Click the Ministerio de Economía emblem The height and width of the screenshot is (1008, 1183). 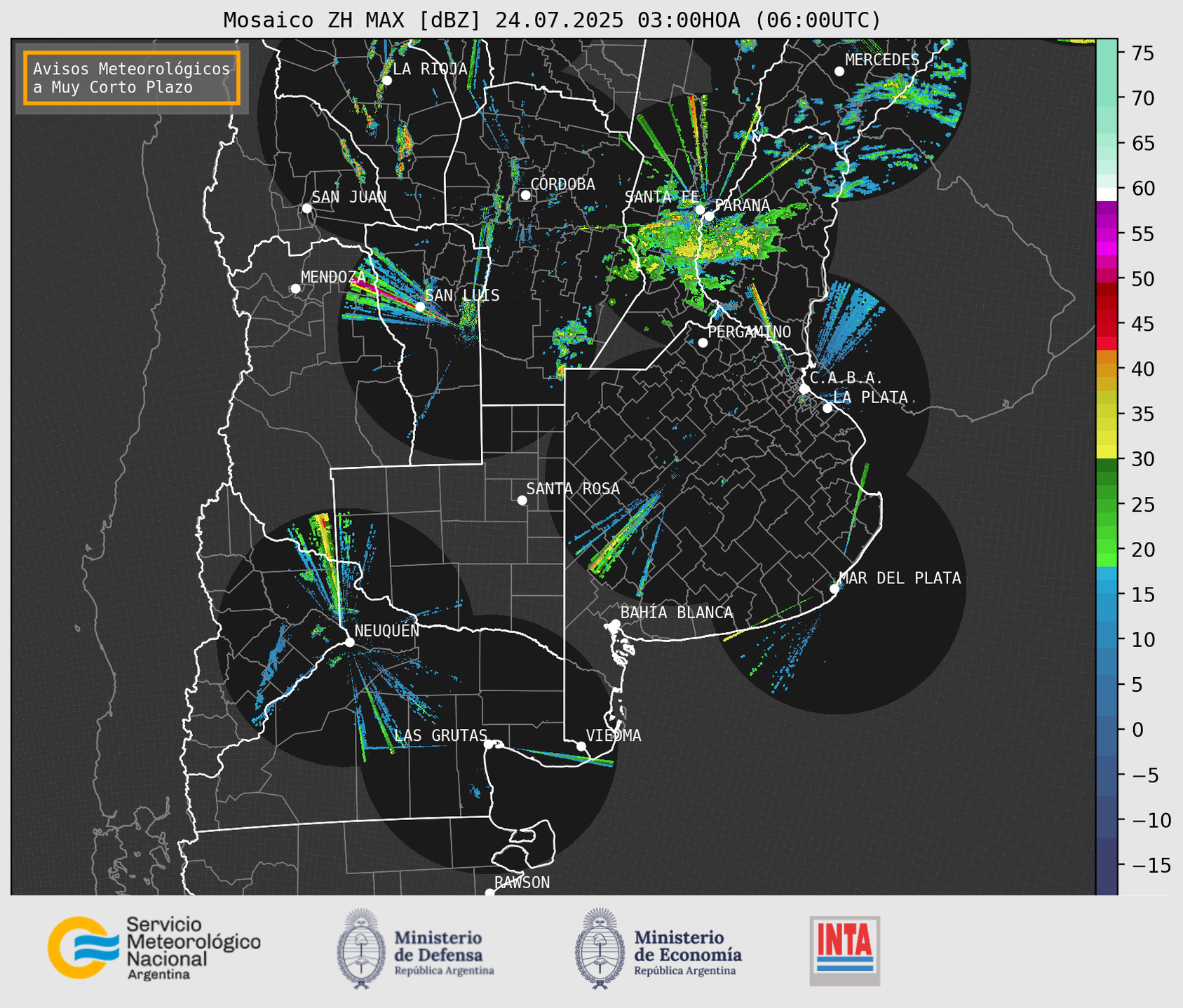tap(600, 948)
